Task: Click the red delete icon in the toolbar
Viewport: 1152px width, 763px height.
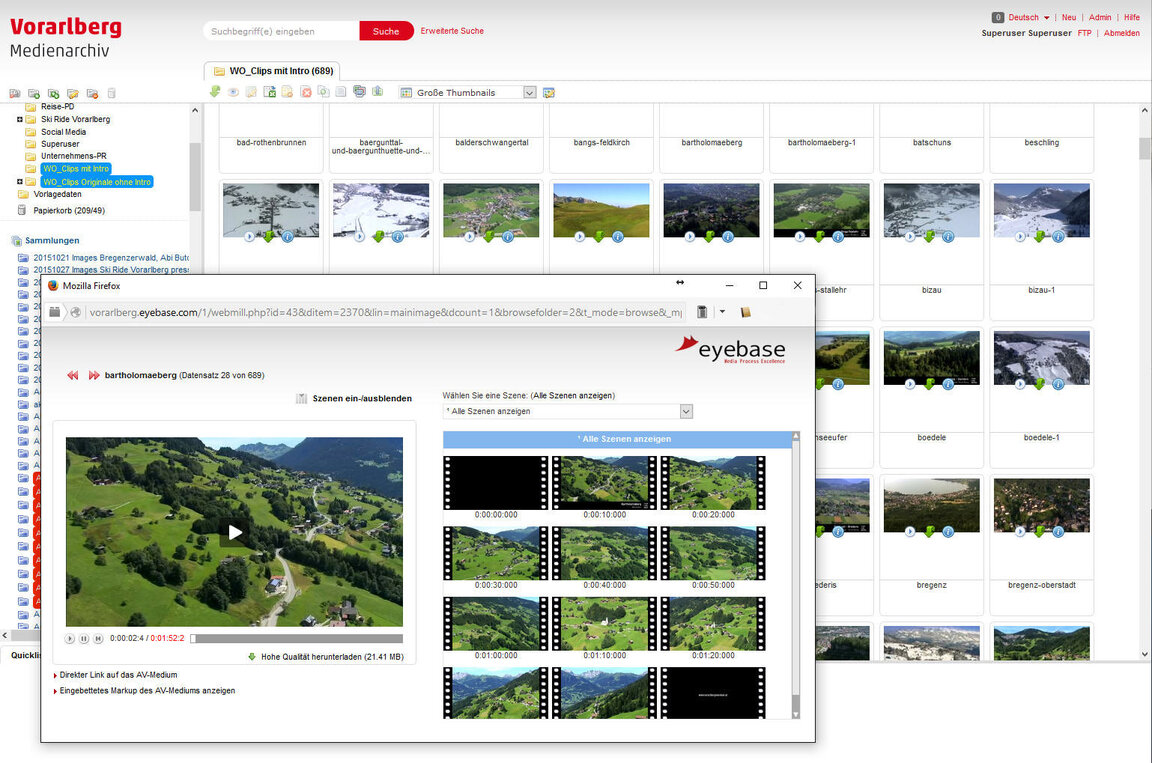Action: point(306,92)
